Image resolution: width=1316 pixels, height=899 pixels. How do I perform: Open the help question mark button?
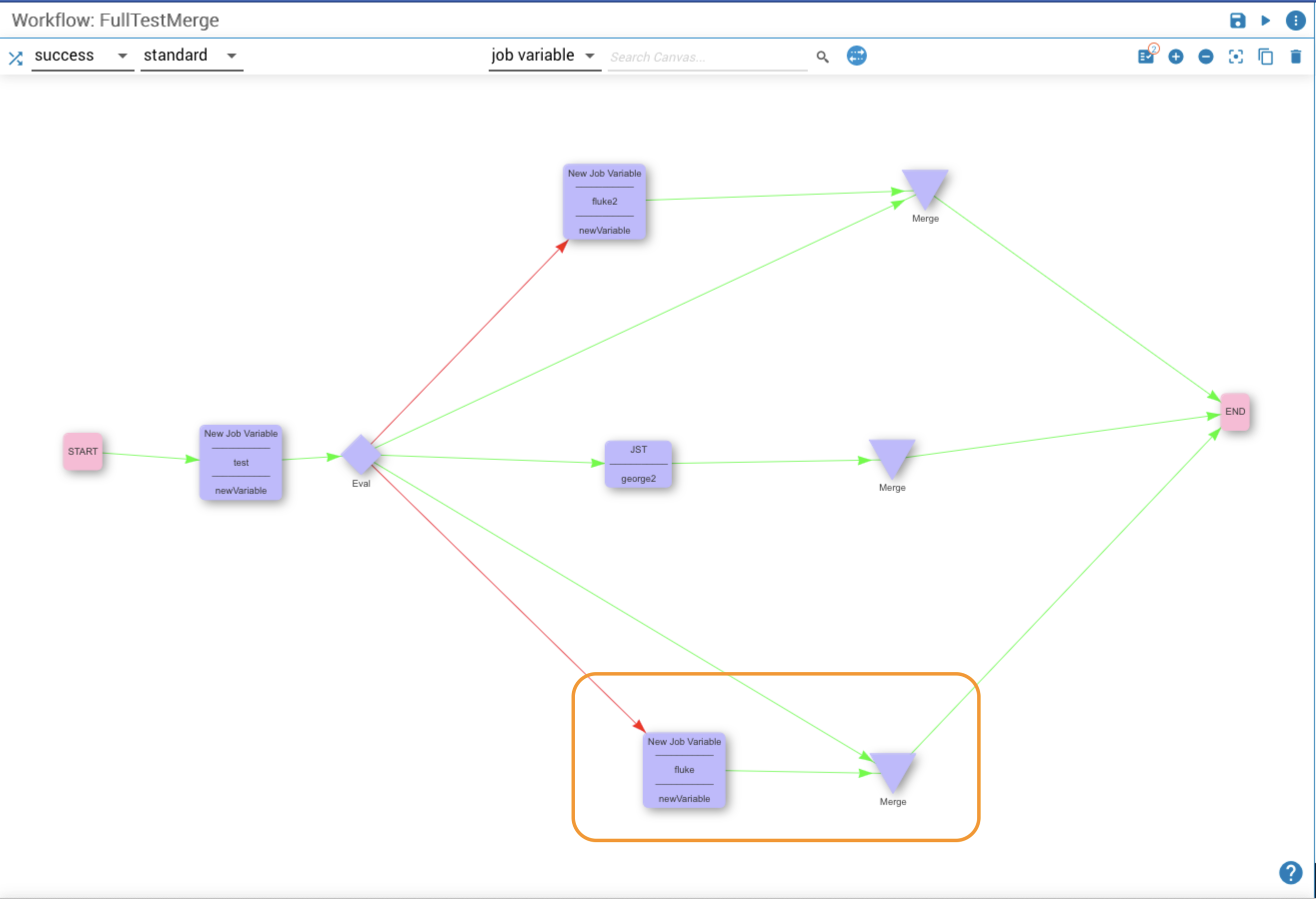[x=1290, y=872]
